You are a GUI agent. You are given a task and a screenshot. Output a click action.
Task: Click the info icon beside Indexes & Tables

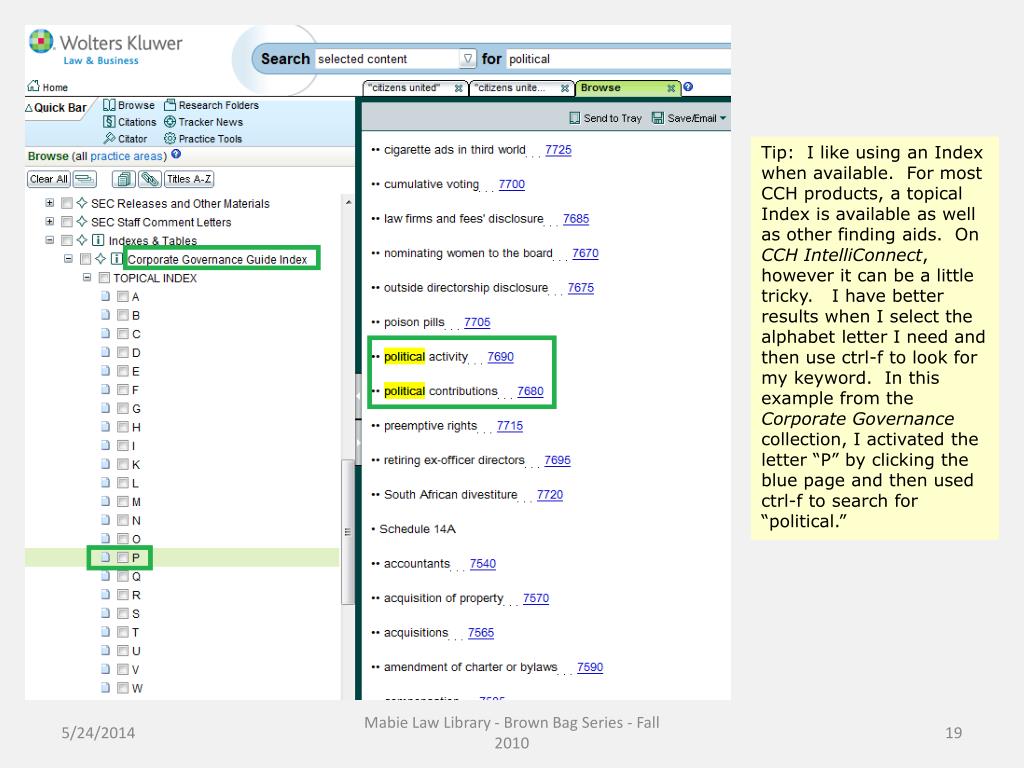[x=98, y=240]
